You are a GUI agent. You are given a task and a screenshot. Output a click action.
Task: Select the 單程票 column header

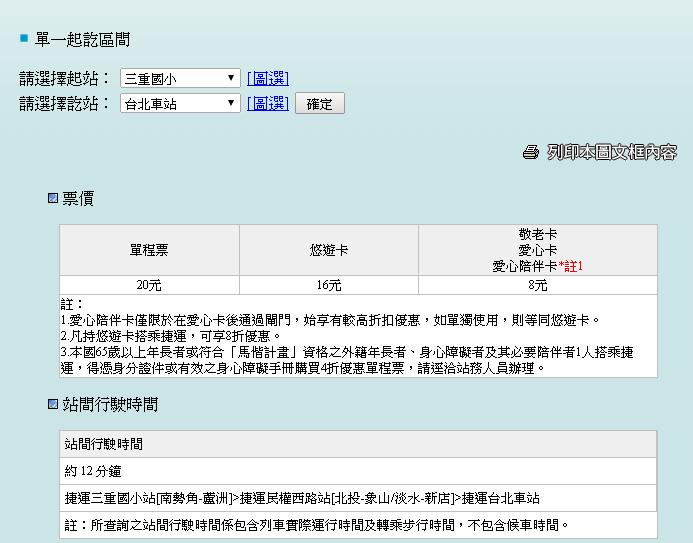149,250
